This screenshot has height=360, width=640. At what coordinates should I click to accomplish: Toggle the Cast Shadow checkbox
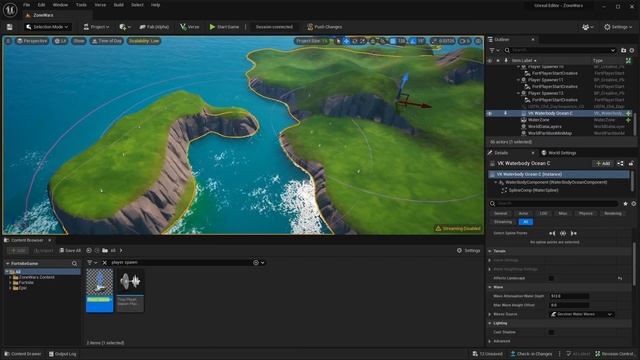(x=551, y=332)
